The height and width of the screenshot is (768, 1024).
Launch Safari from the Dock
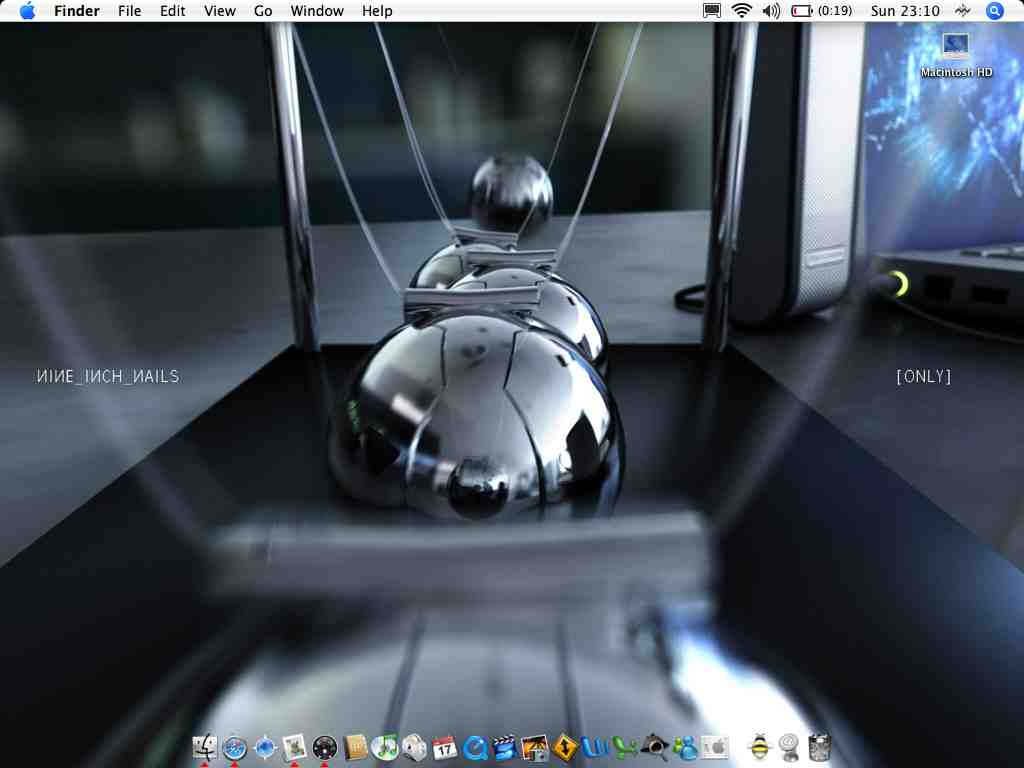pos(234,746)
